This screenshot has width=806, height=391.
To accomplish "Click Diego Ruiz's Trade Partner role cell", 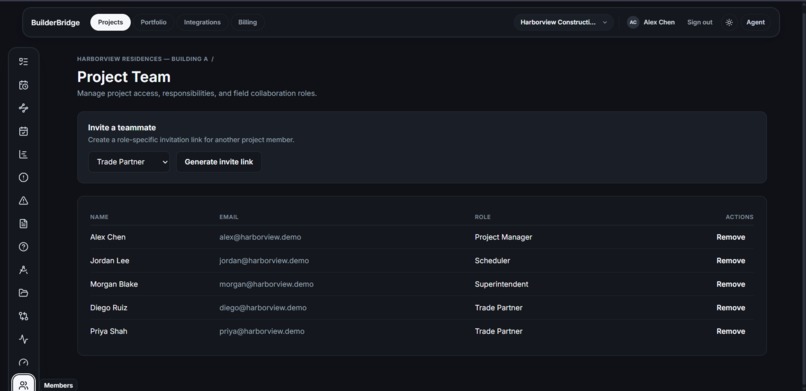I will pos(499,308).
